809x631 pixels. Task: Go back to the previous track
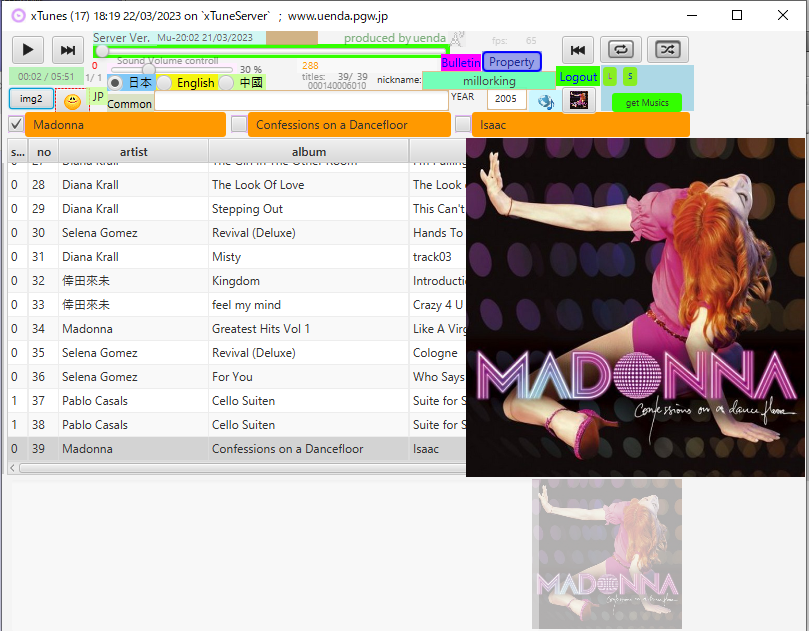(577, 49)
